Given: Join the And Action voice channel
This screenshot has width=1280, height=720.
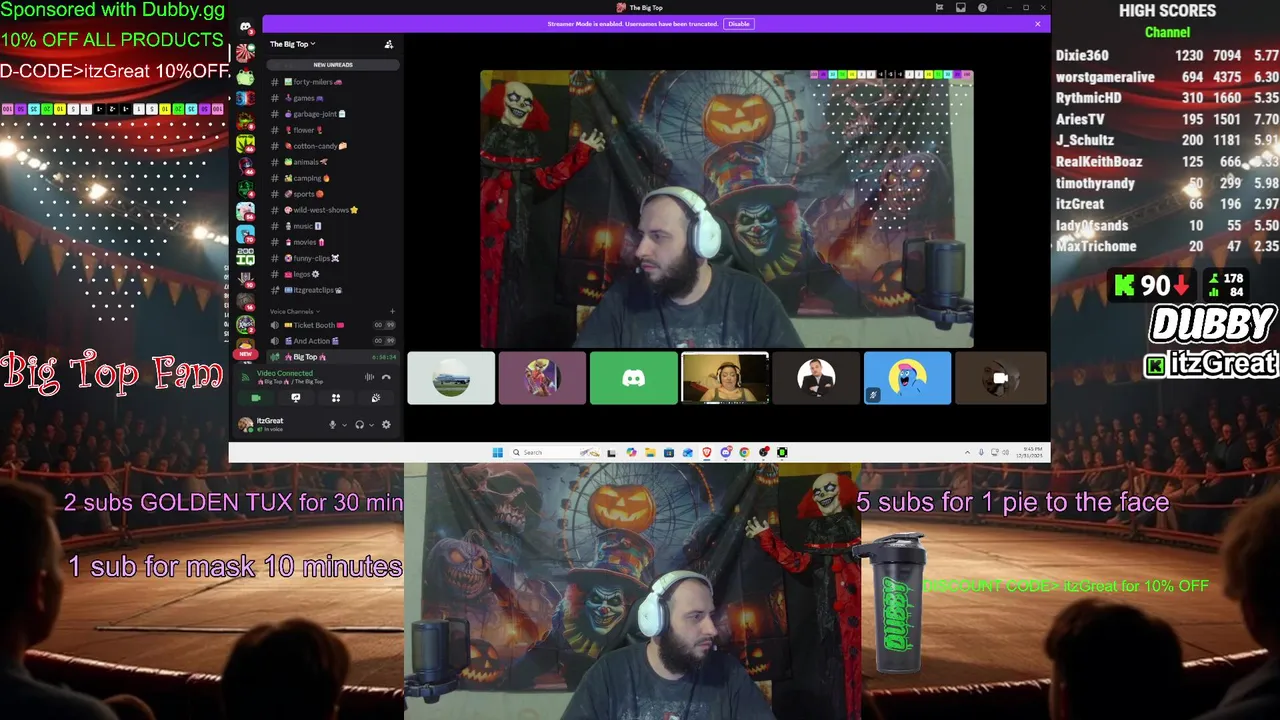Looking at the screenshot, I should pyautogui.click(x=332, y=341).
